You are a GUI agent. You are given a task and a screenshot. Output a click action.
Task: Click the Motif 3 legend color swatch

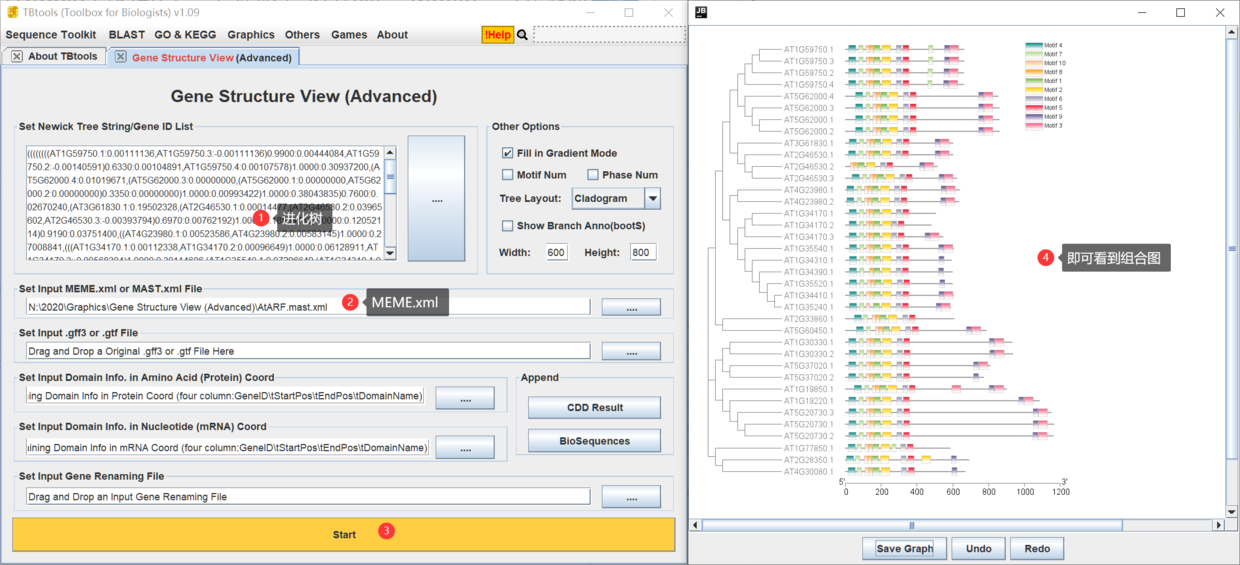tap(1034, 126)
